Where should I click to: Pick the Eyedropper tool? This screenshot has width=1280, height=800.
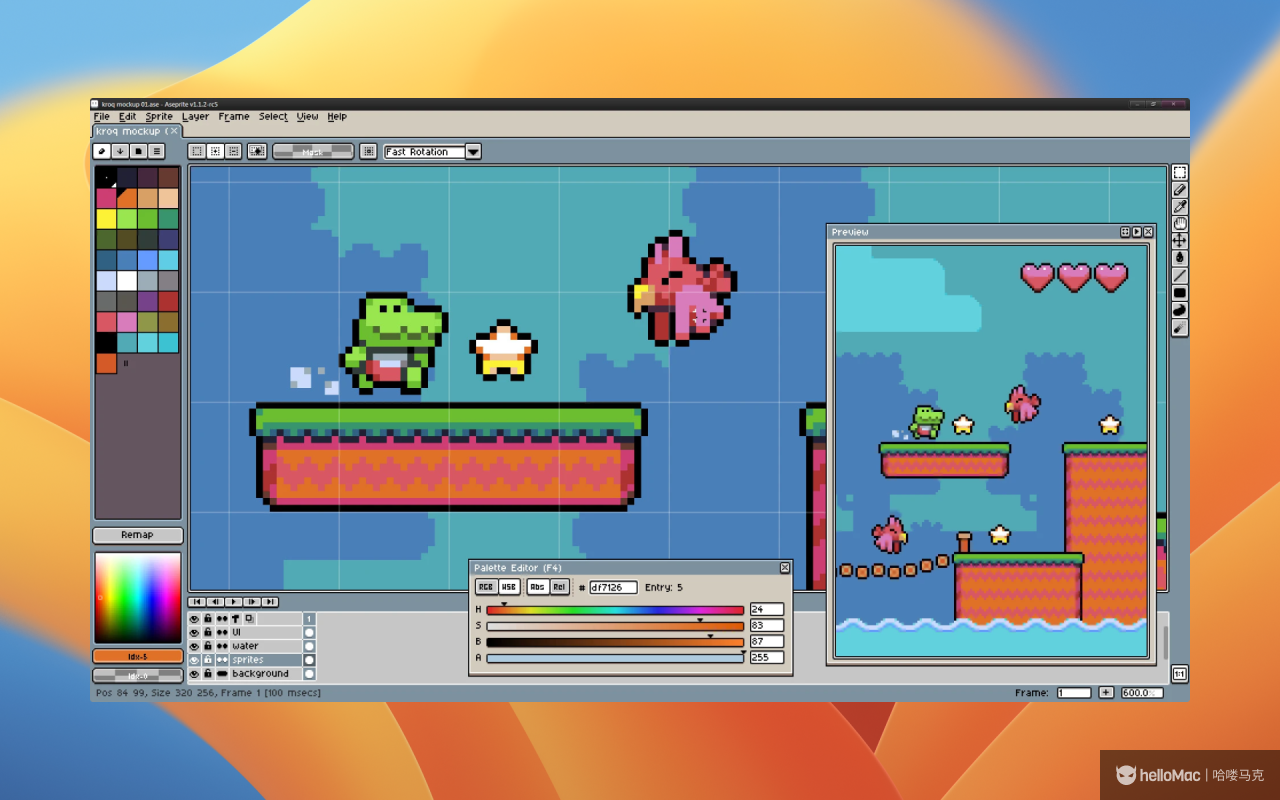[1180, 207]
